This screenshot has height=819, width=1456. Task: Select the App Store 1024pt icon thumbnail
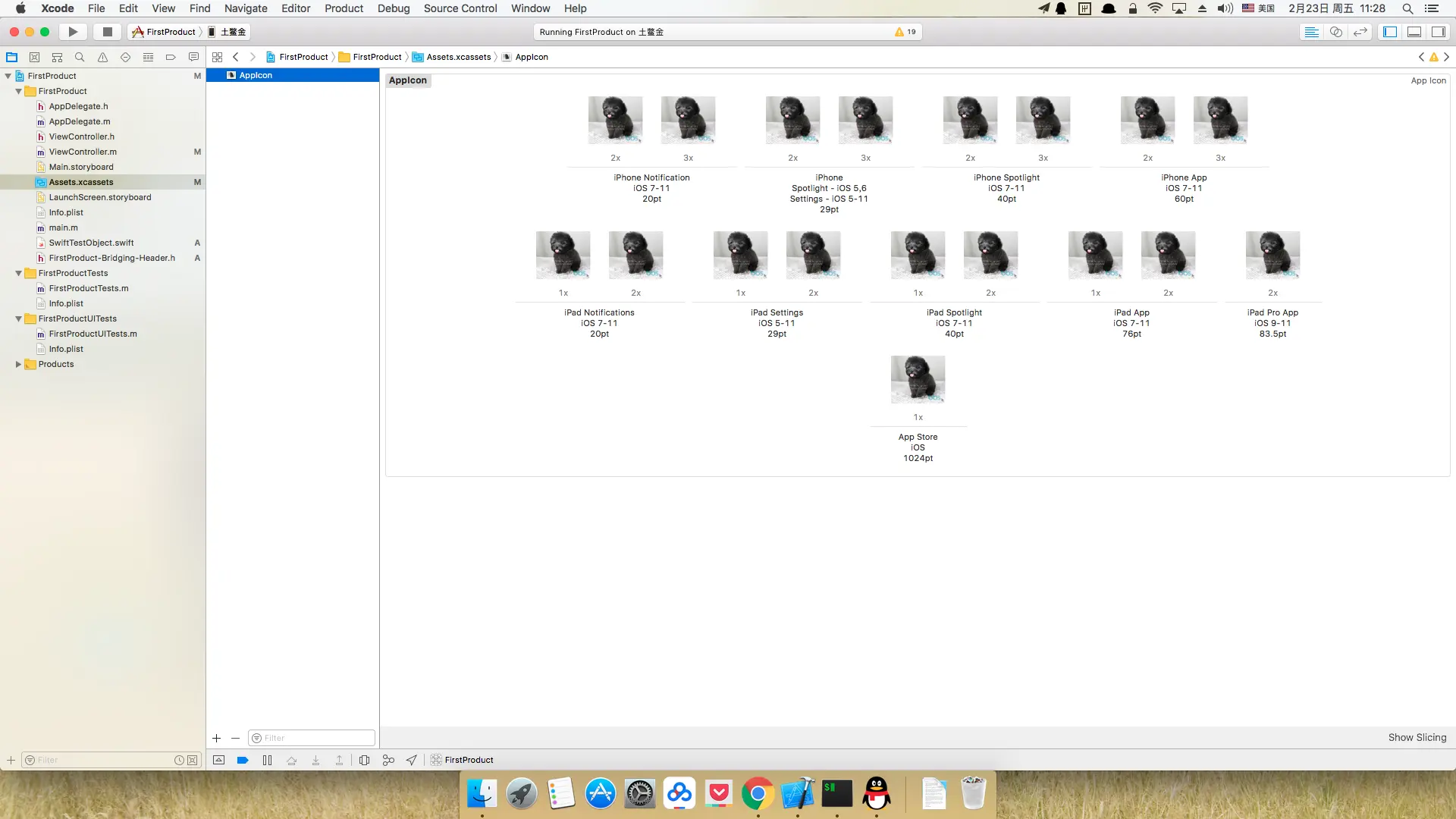coord(918,379)
